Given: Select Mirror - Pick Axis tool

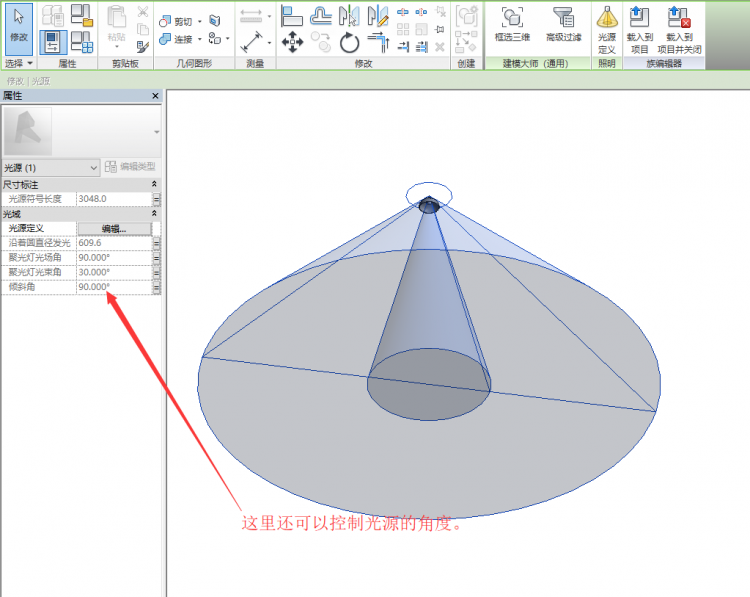Looking at the screenshot, I should point(349,16).
